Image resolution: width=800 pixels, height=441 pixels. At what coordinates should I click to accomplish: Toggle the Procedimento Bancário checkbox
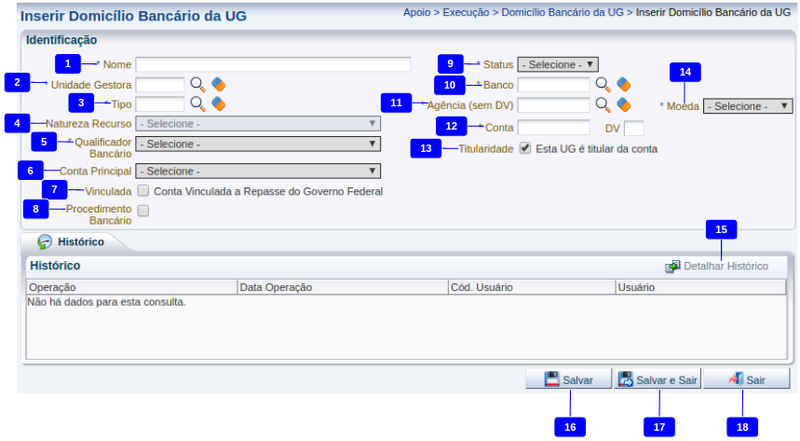tap(144, 211)
